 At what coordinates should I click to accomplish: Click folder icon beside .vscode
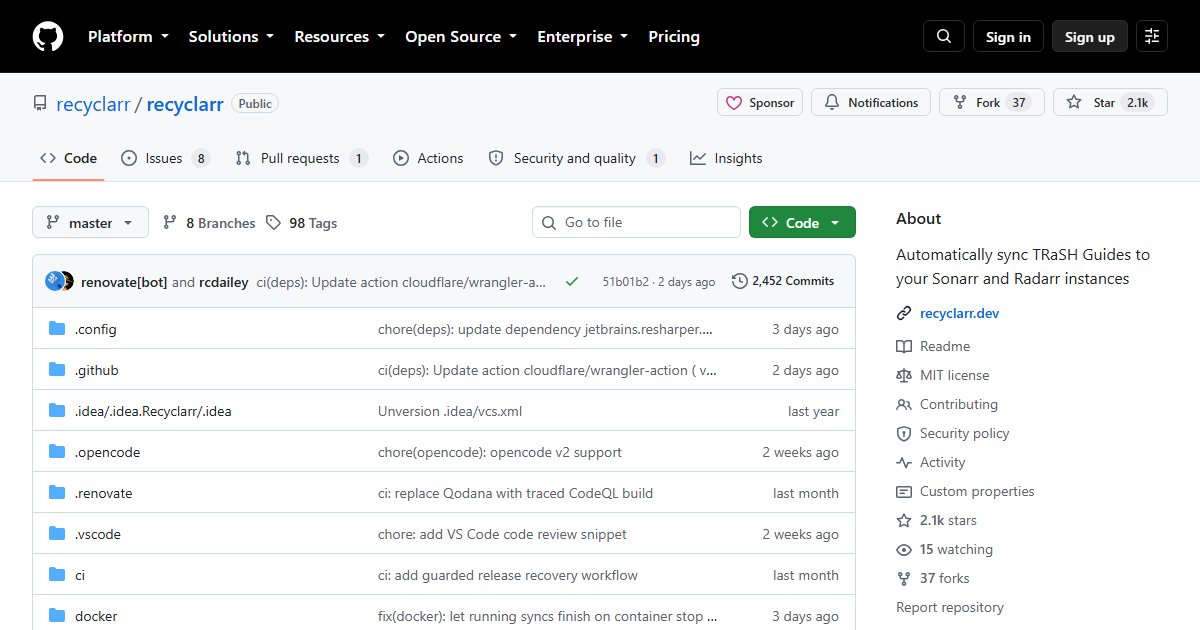tap(57, 534)
